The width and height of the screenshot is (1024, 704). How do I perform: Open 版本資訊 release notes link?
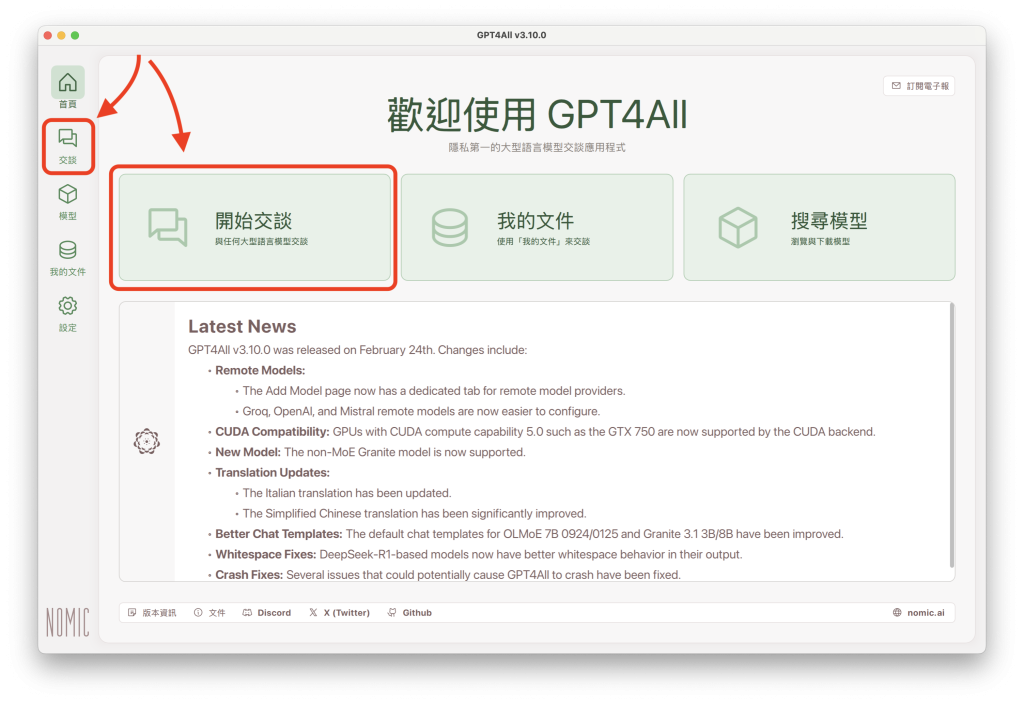[152, 613]
